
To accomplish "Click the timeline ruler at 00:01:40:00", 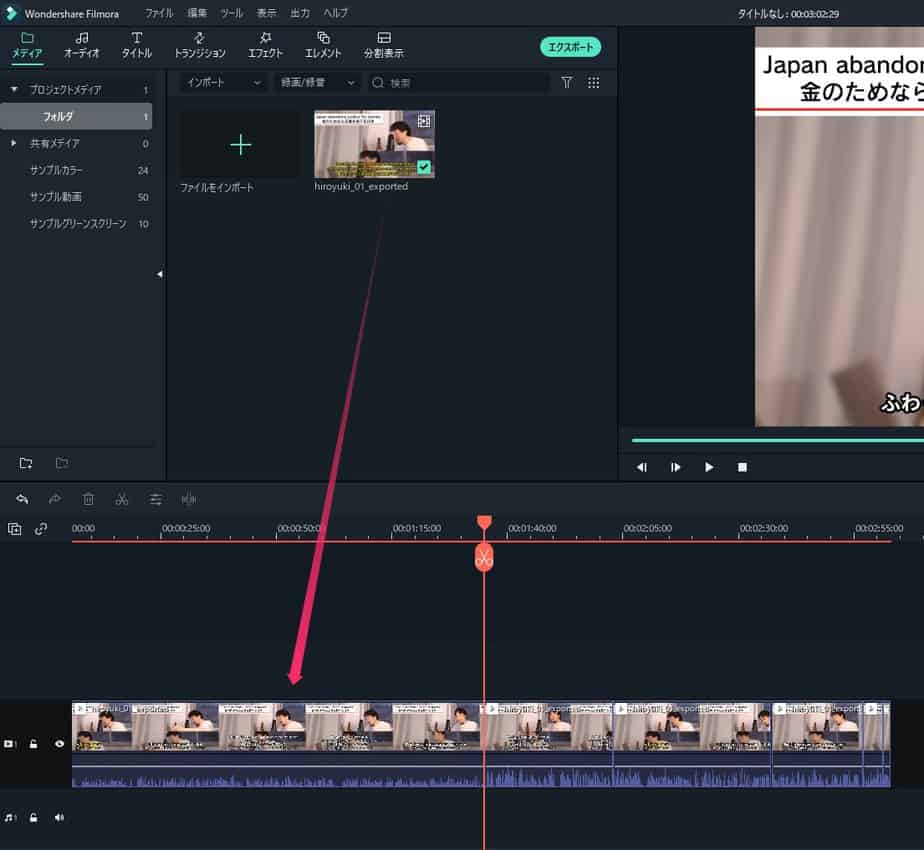I will (532, 528).
